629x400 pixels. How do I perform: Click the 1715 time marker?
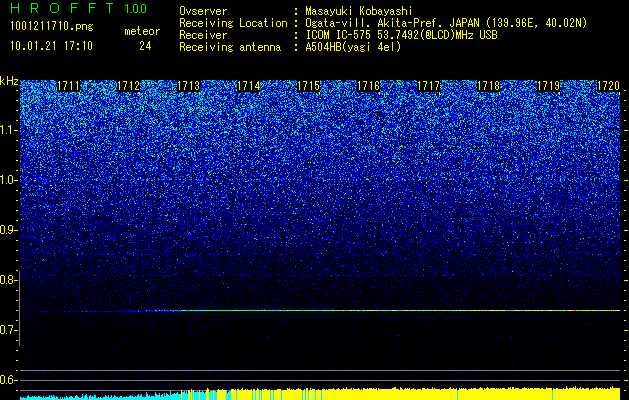tap(308, 86)
